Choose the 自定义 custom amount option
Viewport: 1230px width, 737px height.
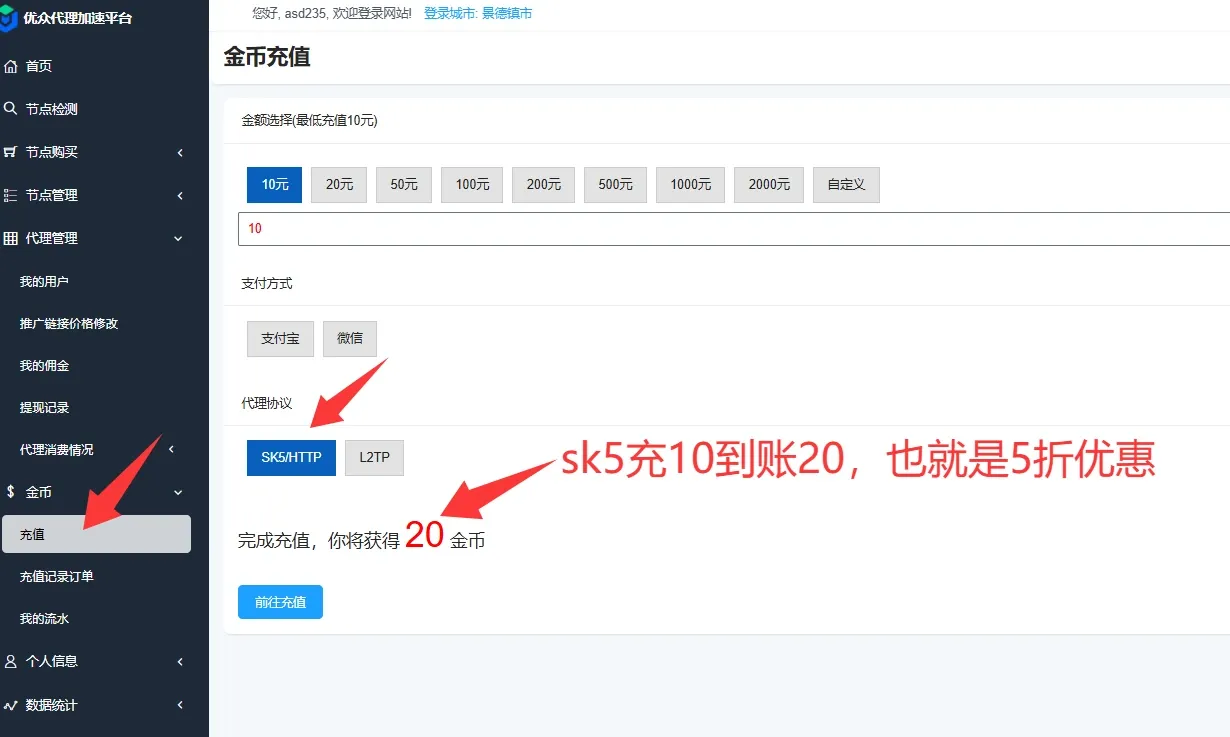tap(846, 185)
